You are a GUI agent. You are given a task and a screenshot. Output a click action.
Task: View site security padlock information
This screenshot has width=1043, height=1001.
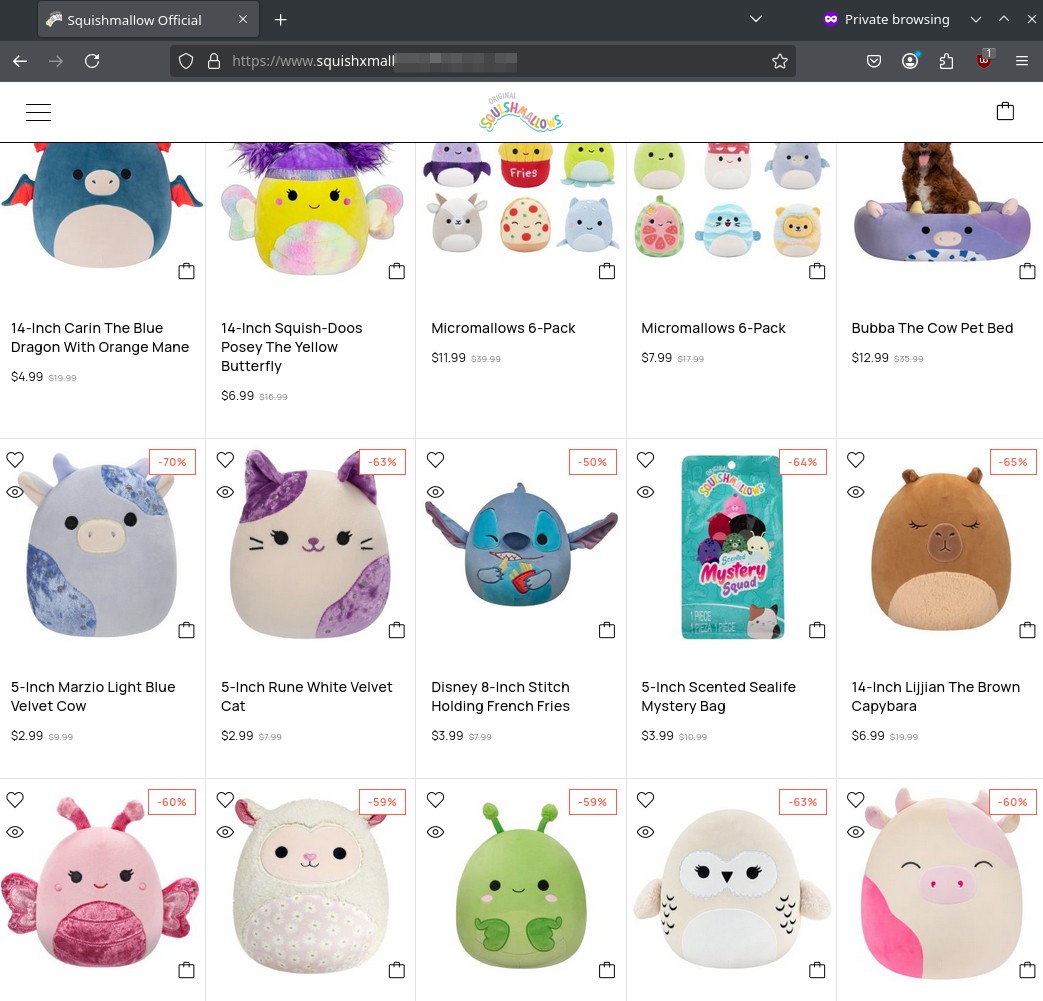pyautogui.click(x=214, y=61)
